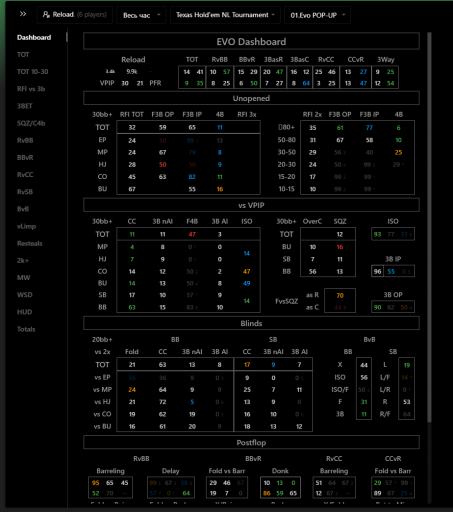Open the TOT 10-30 sidebar section

pos(33,72)
